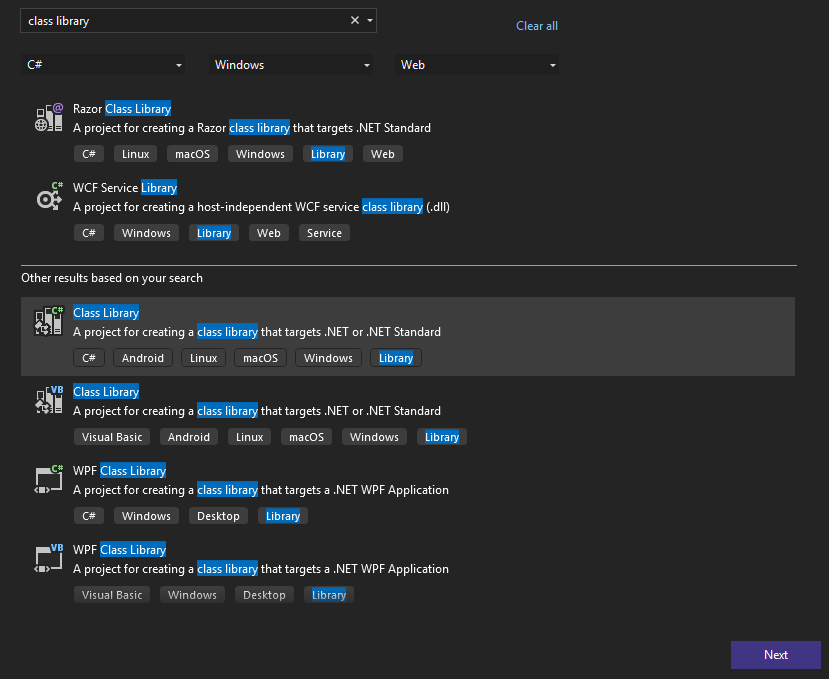Click the C# tag under C# WPF Class Library
This screenshot has width=829, height=679.
pos(89,516)
